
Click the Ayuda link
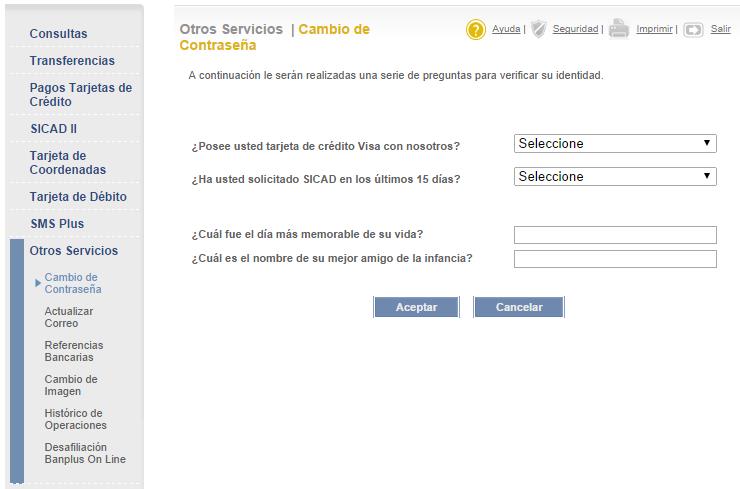tap(506, 29)
